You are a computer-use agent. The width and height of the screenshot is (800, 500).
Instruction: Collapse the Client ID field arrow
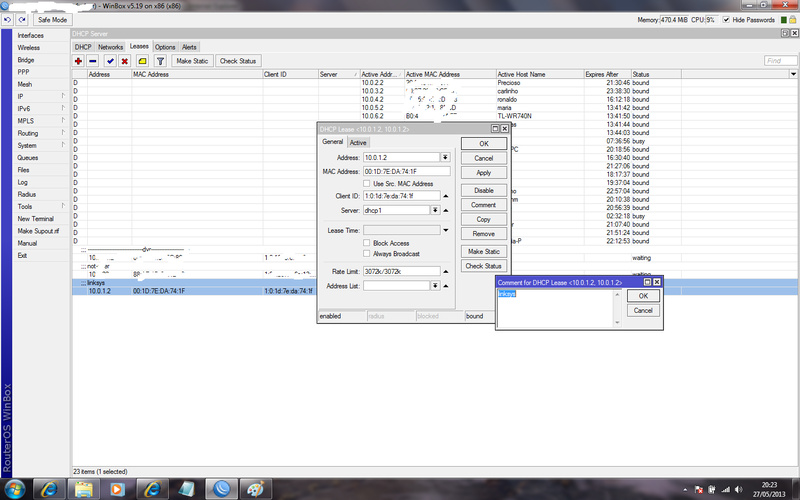[445, 196]
